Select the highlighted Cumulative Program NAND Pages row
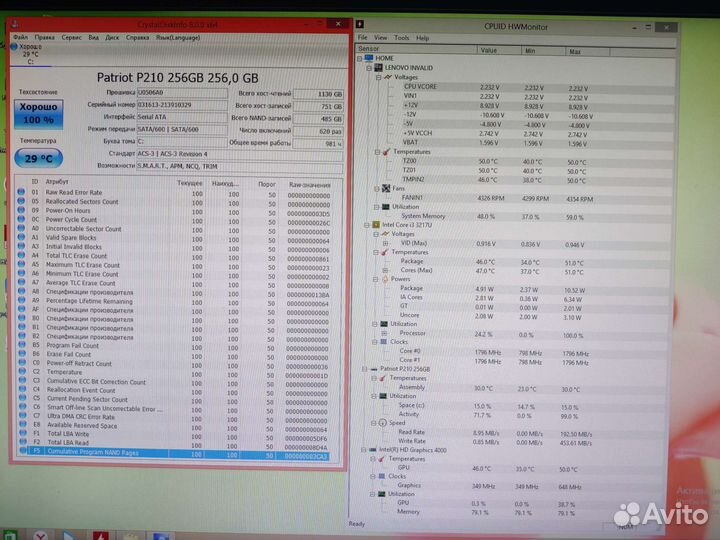Image resolution: width=720 pixels, height=540 pixels. point(174,452)
